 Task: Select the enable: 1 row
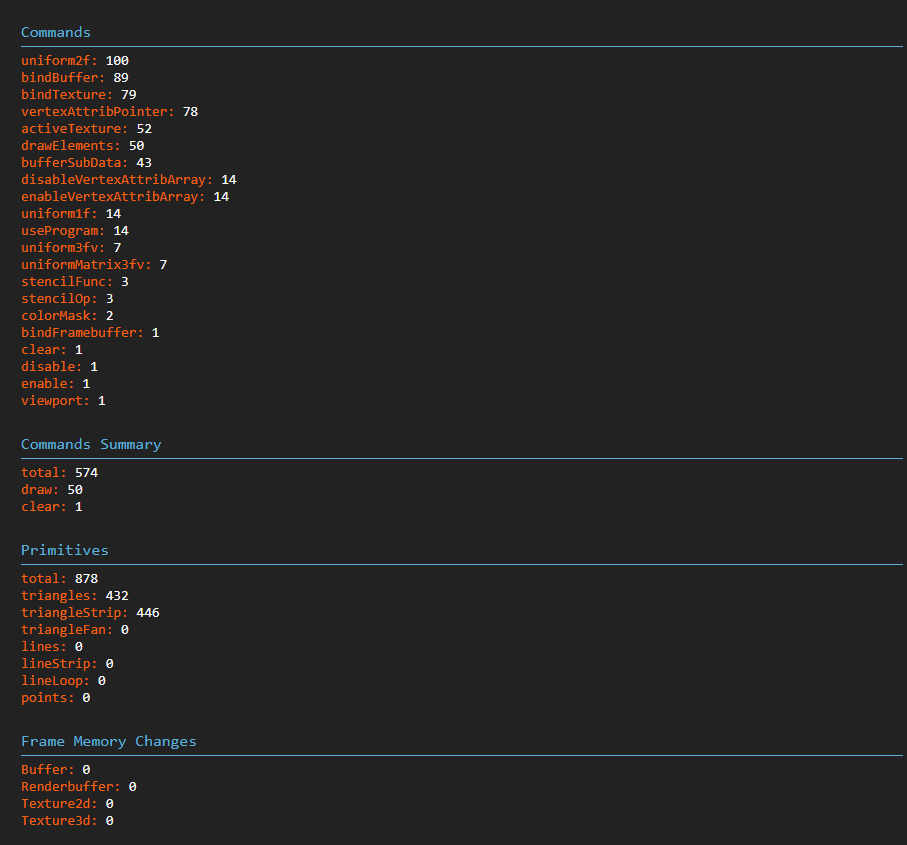coord(56,383)
